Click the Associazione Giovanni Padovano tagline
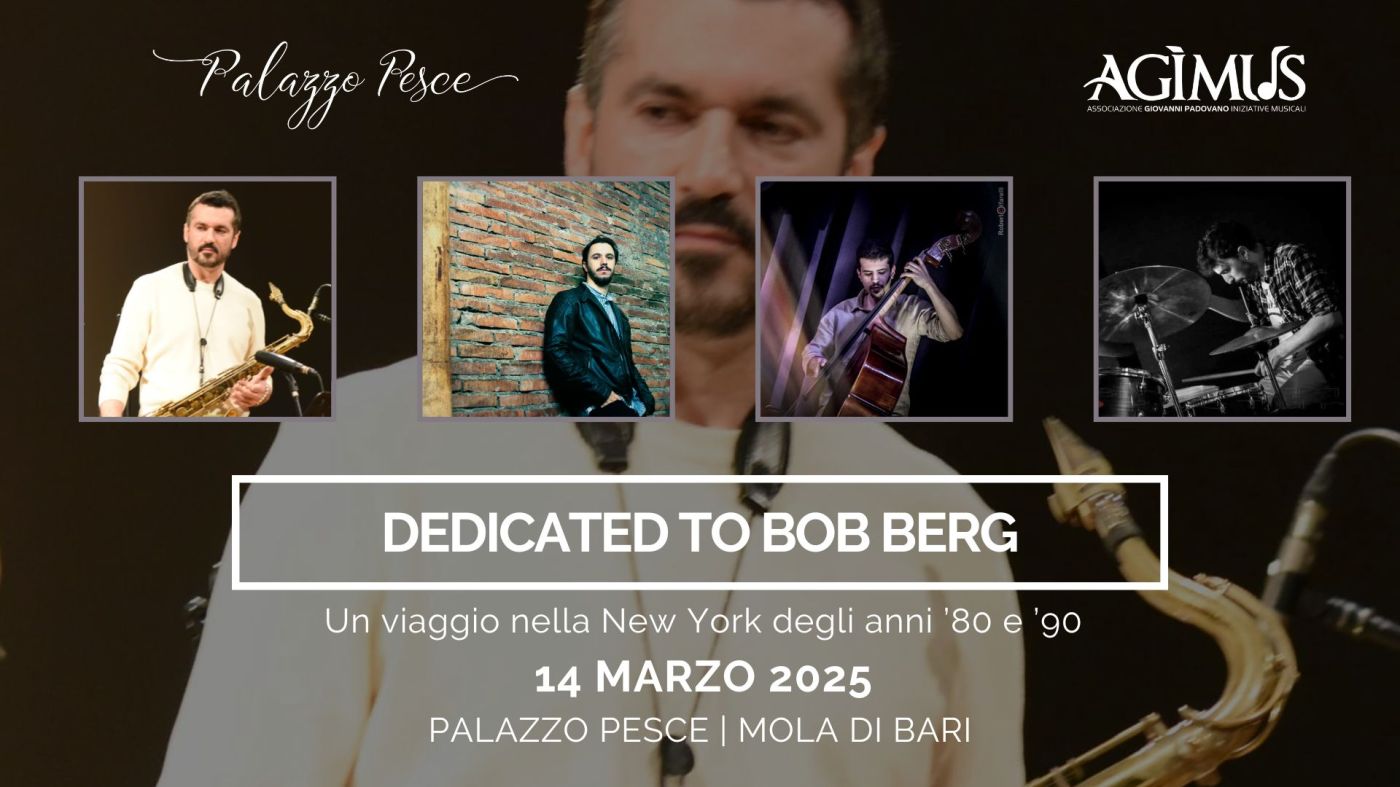Viewport: 1400px width, 787px height. pyautogui.click(x=1196, y=107)
